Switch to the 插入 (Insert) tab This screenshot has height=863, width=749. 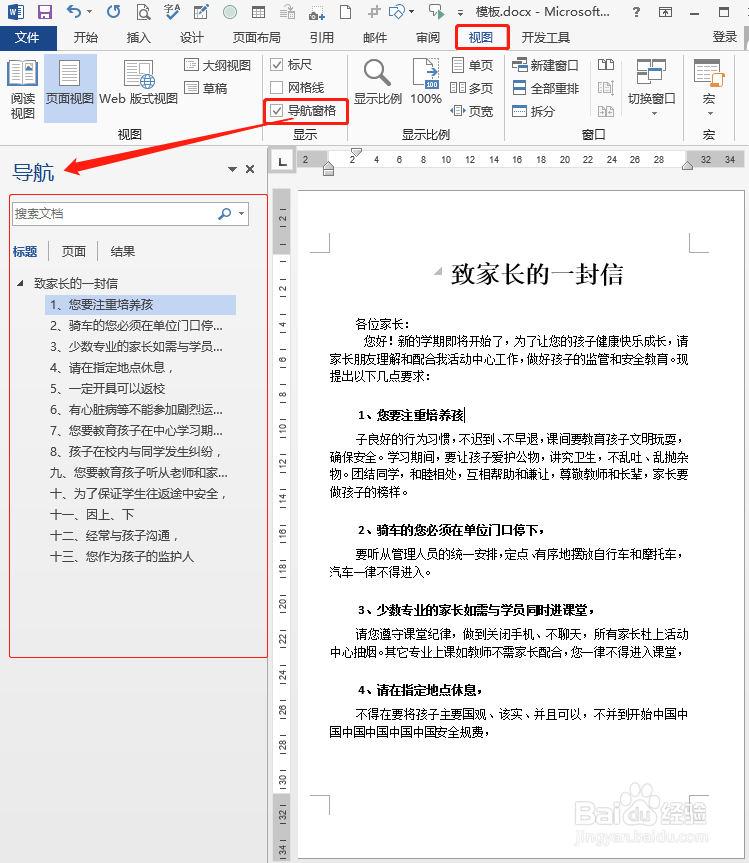[139, 37]
